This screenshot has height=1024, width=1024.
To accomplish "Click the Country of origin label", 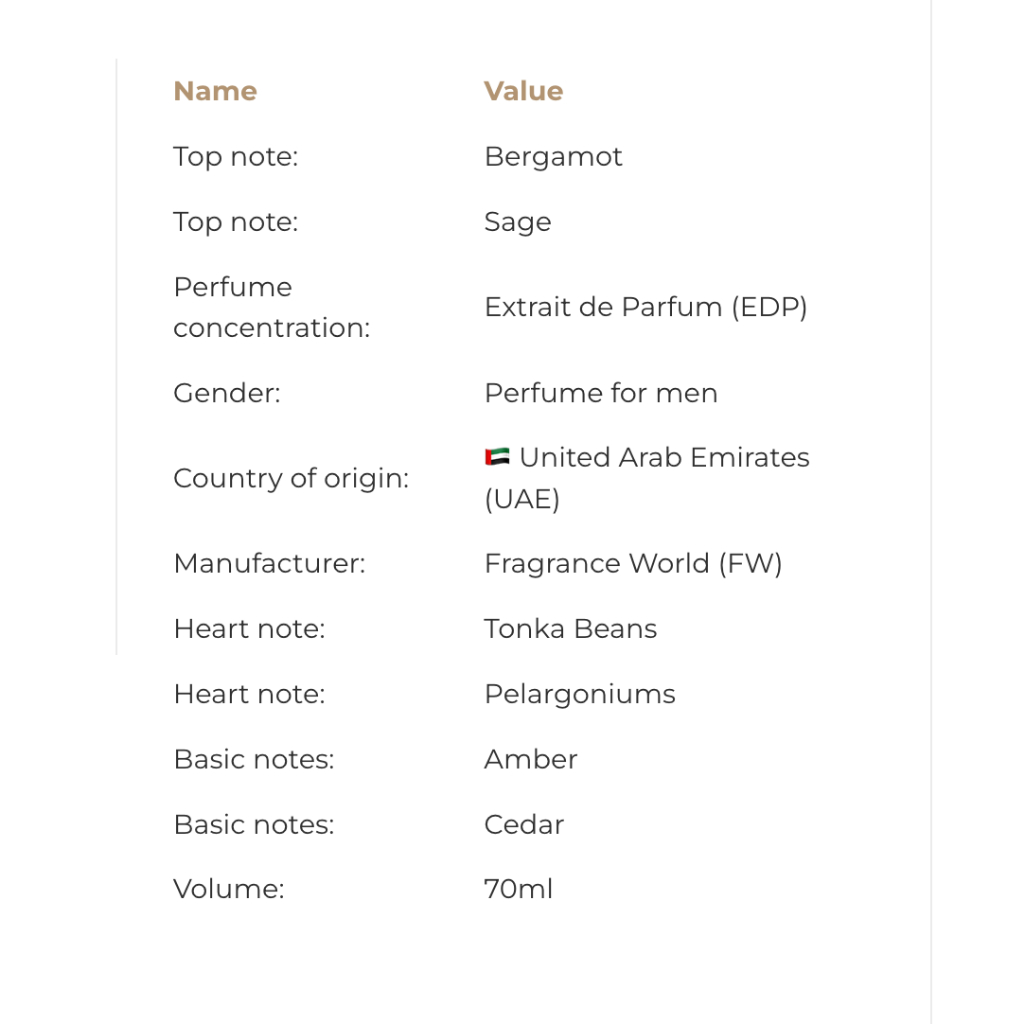I will click(x=291, y=478).
